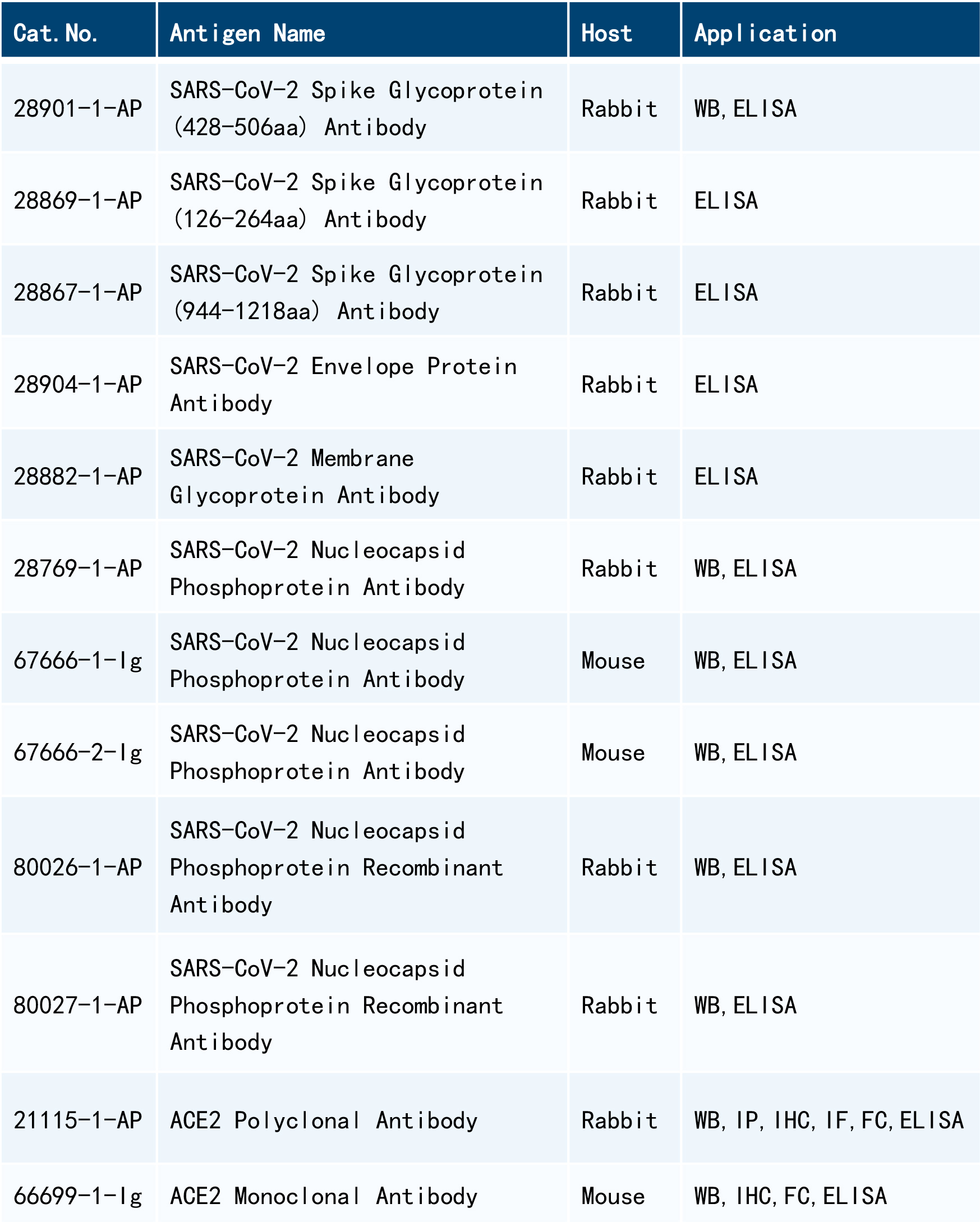Screen dimensions: 980x1222
Task: Click catalog number 28867-1-AP
Action: click(77, 293)
